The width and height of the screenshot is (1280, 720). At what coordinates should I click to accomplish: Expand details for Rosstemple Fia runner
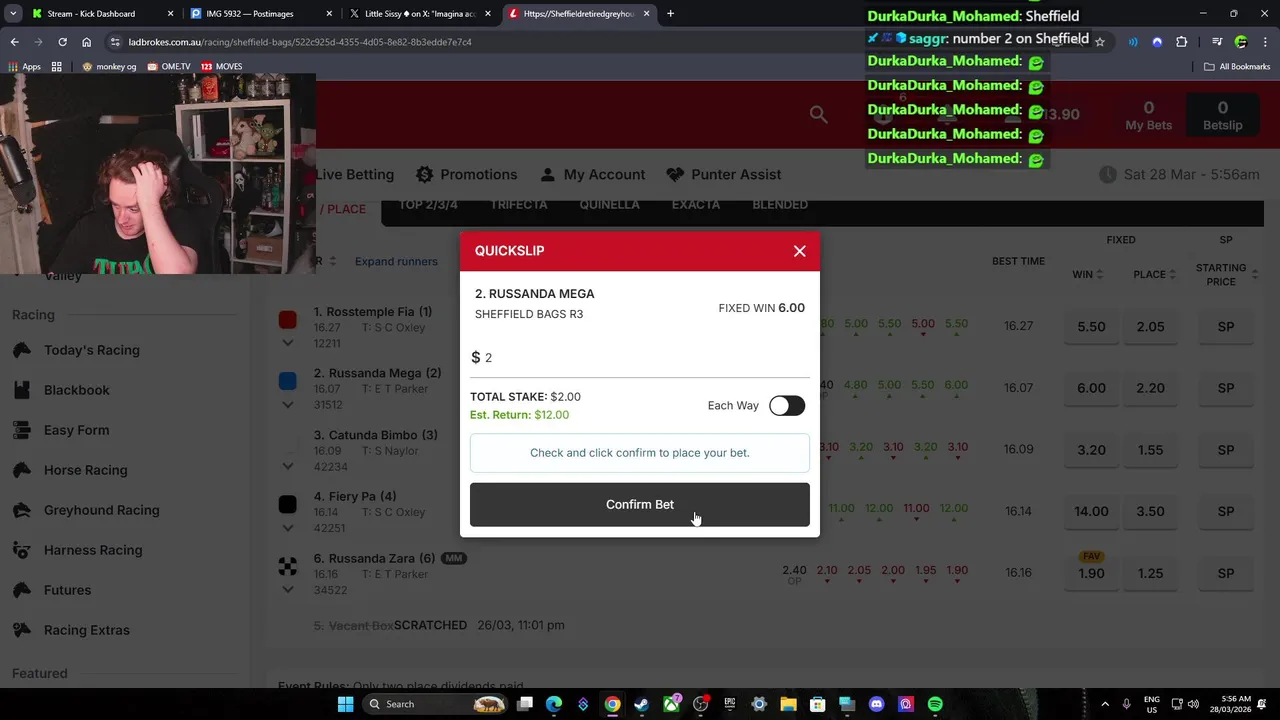288,343
